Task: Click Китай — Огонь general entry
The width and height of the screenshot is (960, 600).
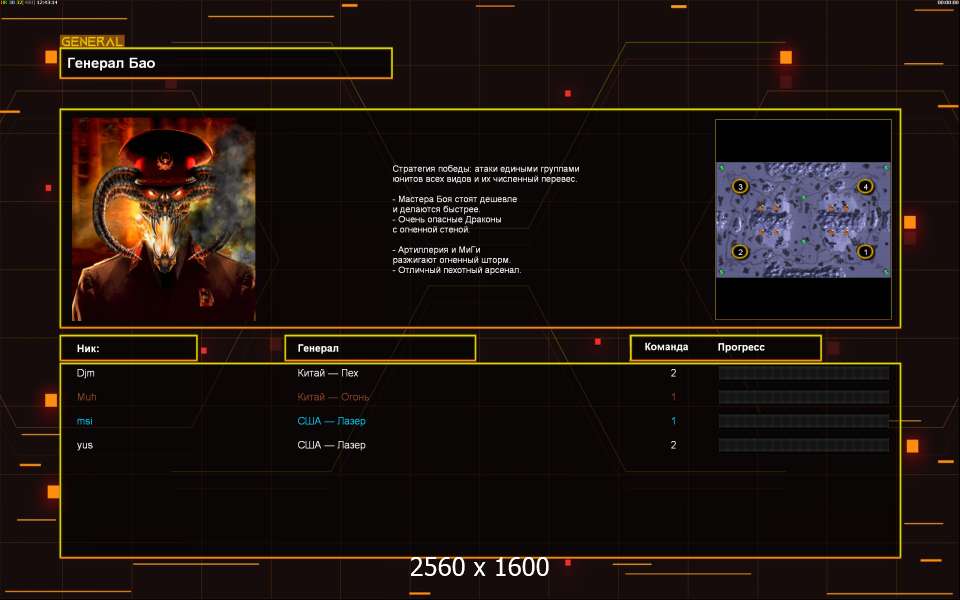Action: (333, 397)
